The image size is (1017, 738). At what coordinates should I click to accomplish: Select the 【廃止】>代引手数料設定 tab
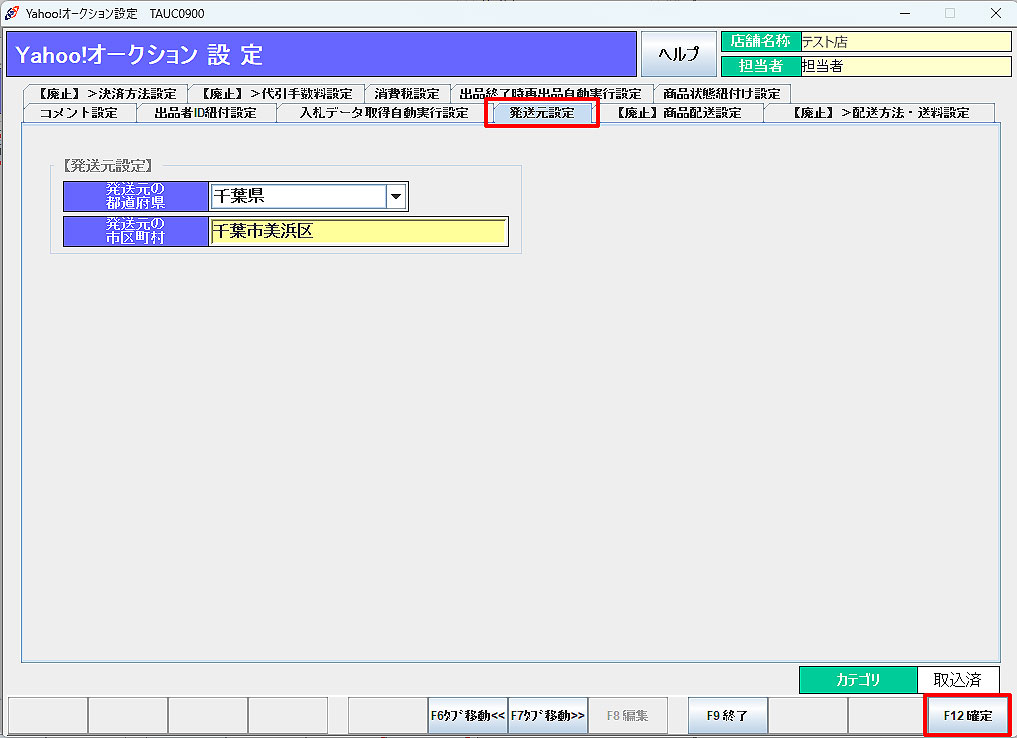275,94
